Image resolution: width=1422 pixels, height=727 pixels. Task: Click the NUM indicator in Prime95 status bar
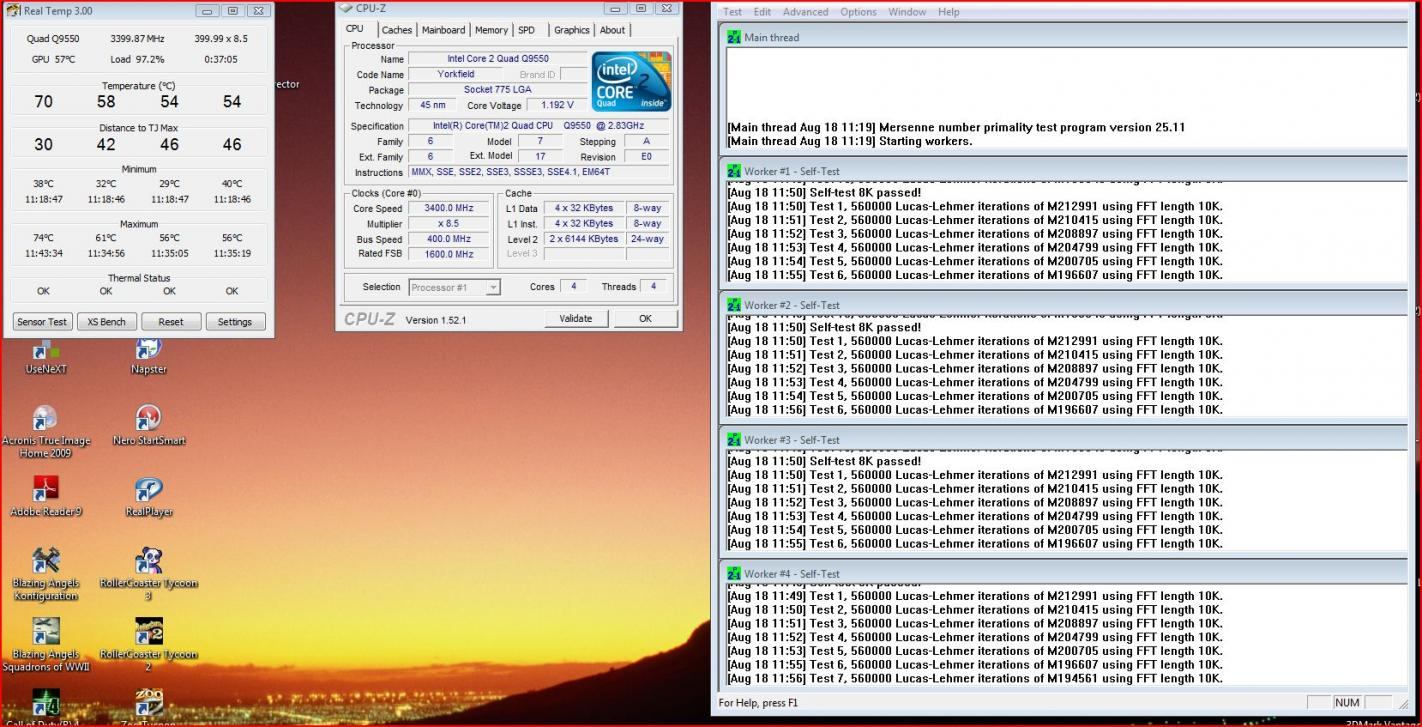pos(1347,703)
